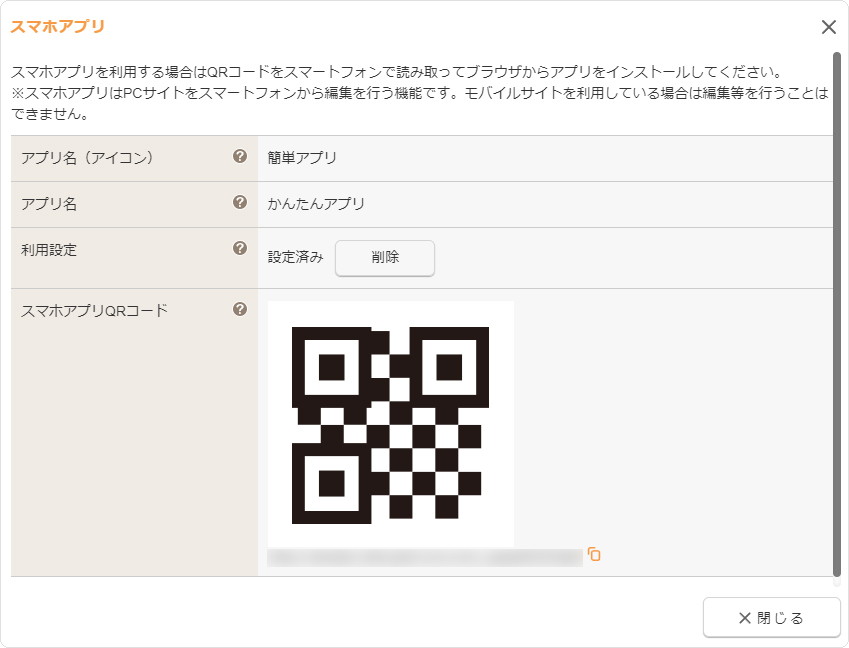Click the スマホアプリ dialog title
Screen dimensions: 849x648
click(x=57, y=27)
